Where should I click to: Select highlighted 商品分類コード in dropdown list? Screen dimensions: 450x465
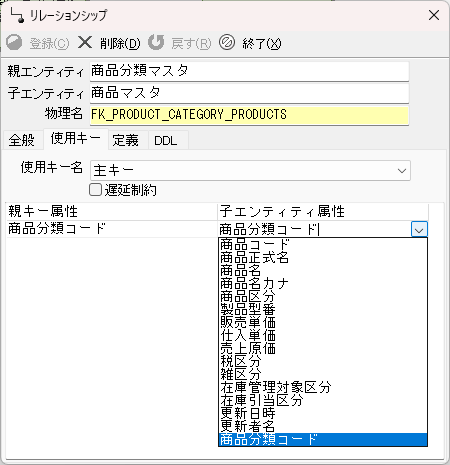pos(323,439)
